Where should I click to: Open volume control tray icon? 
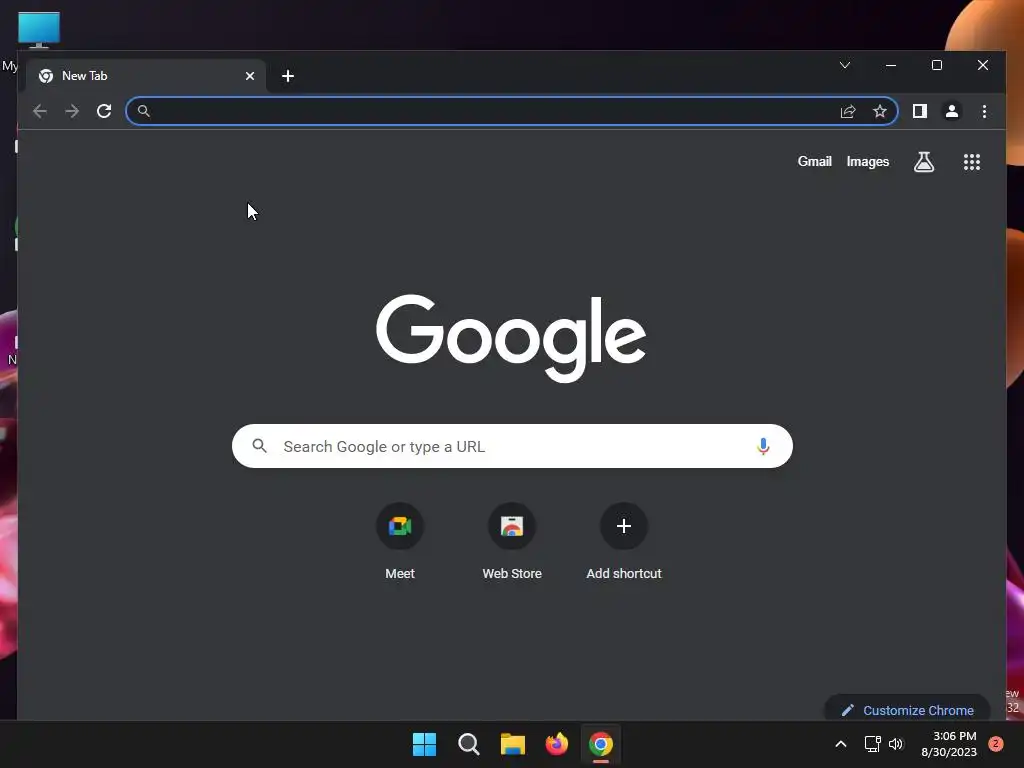coord(896,744)
